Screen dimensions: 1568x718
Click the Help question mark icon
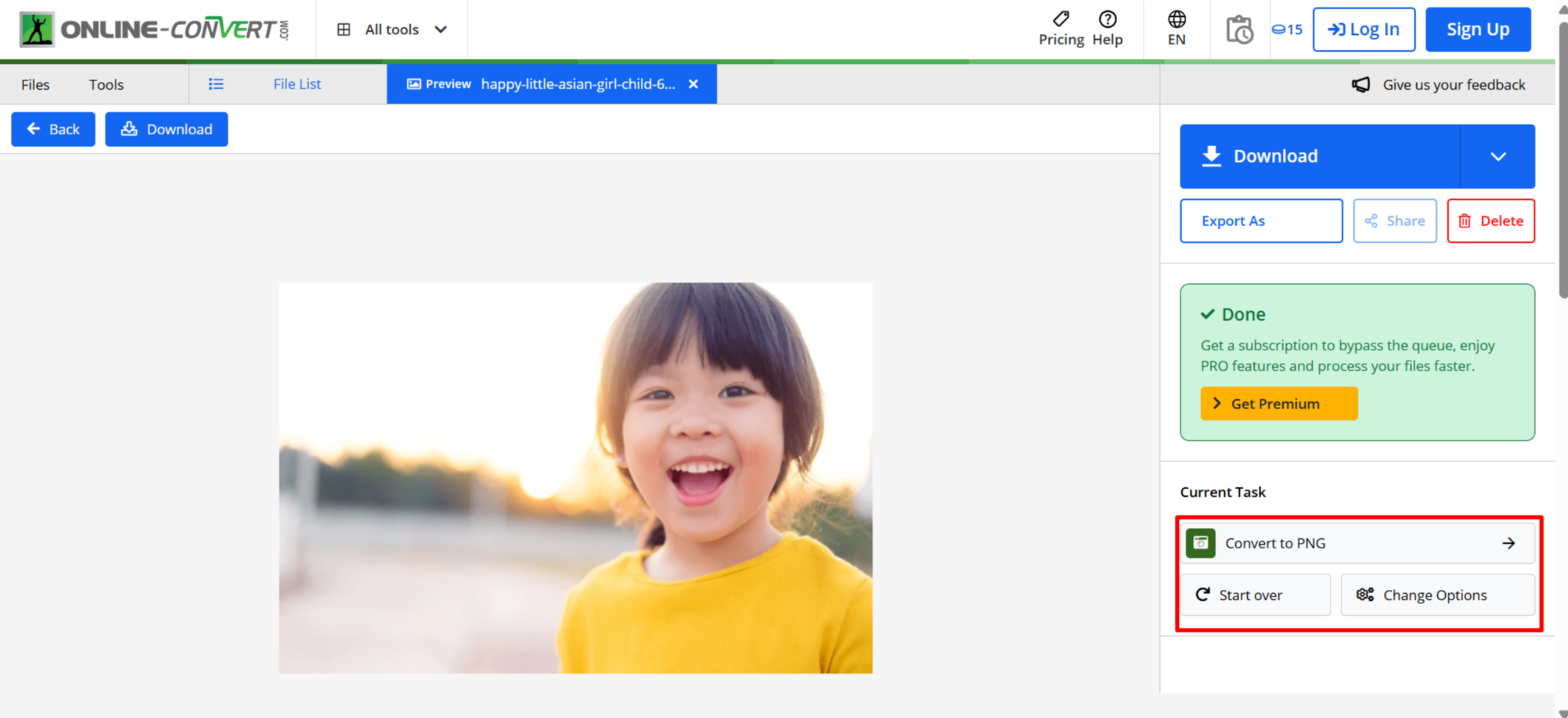click(1107, 20)
